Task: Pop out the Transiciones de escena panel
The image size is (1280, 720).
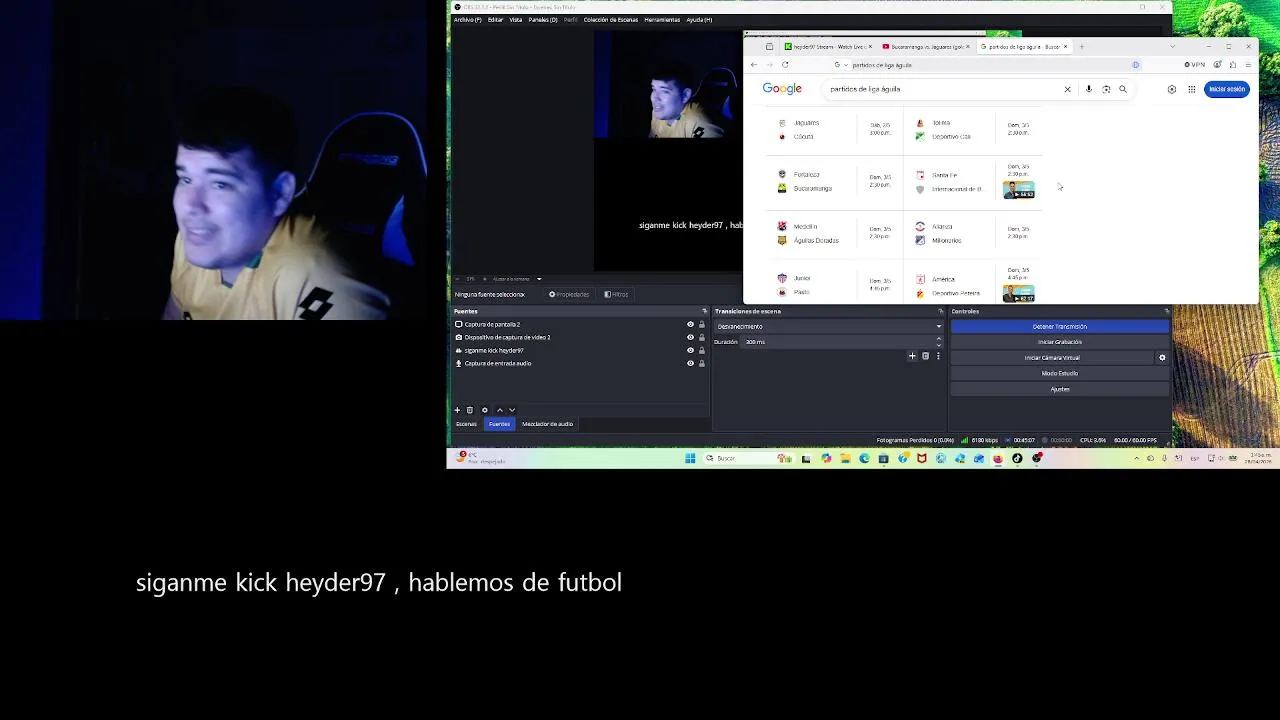Action: tap(941, 311)
